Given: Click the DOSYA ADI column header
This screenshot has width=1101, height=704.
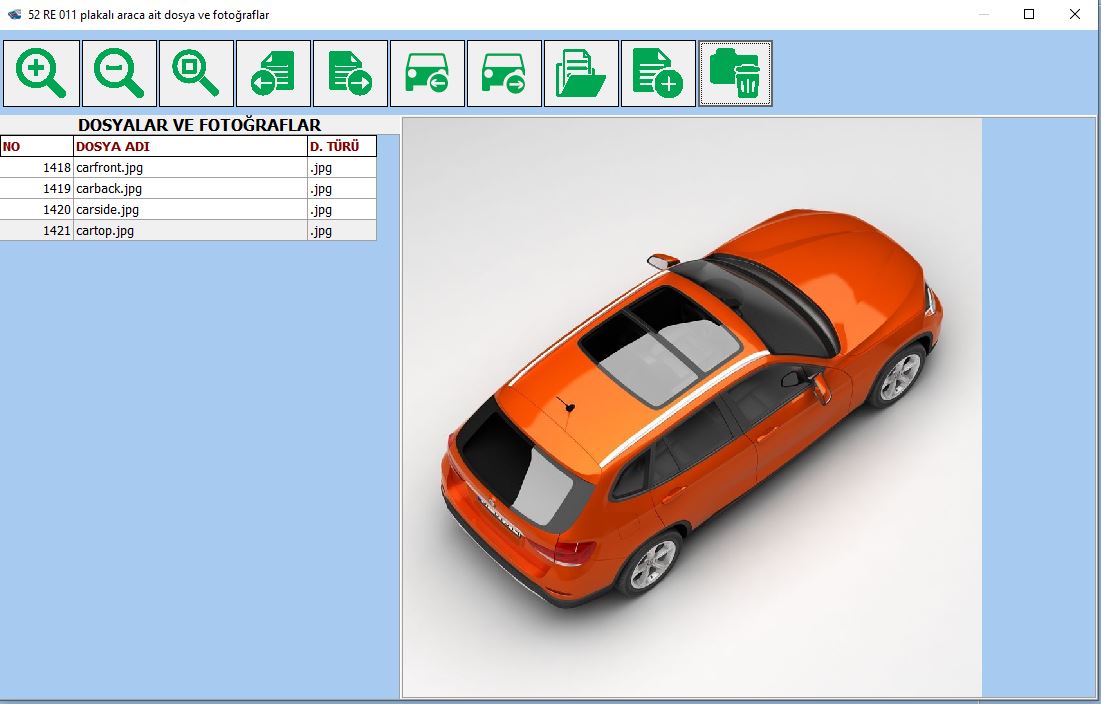Looking at the screenshot, I should [x=190, y=147].
